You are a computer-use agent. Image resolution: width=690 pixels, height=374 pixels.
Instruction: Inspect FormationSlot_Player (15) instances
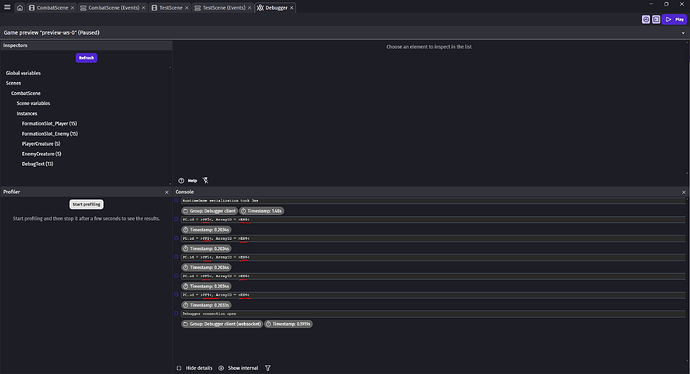coord(49,124)
